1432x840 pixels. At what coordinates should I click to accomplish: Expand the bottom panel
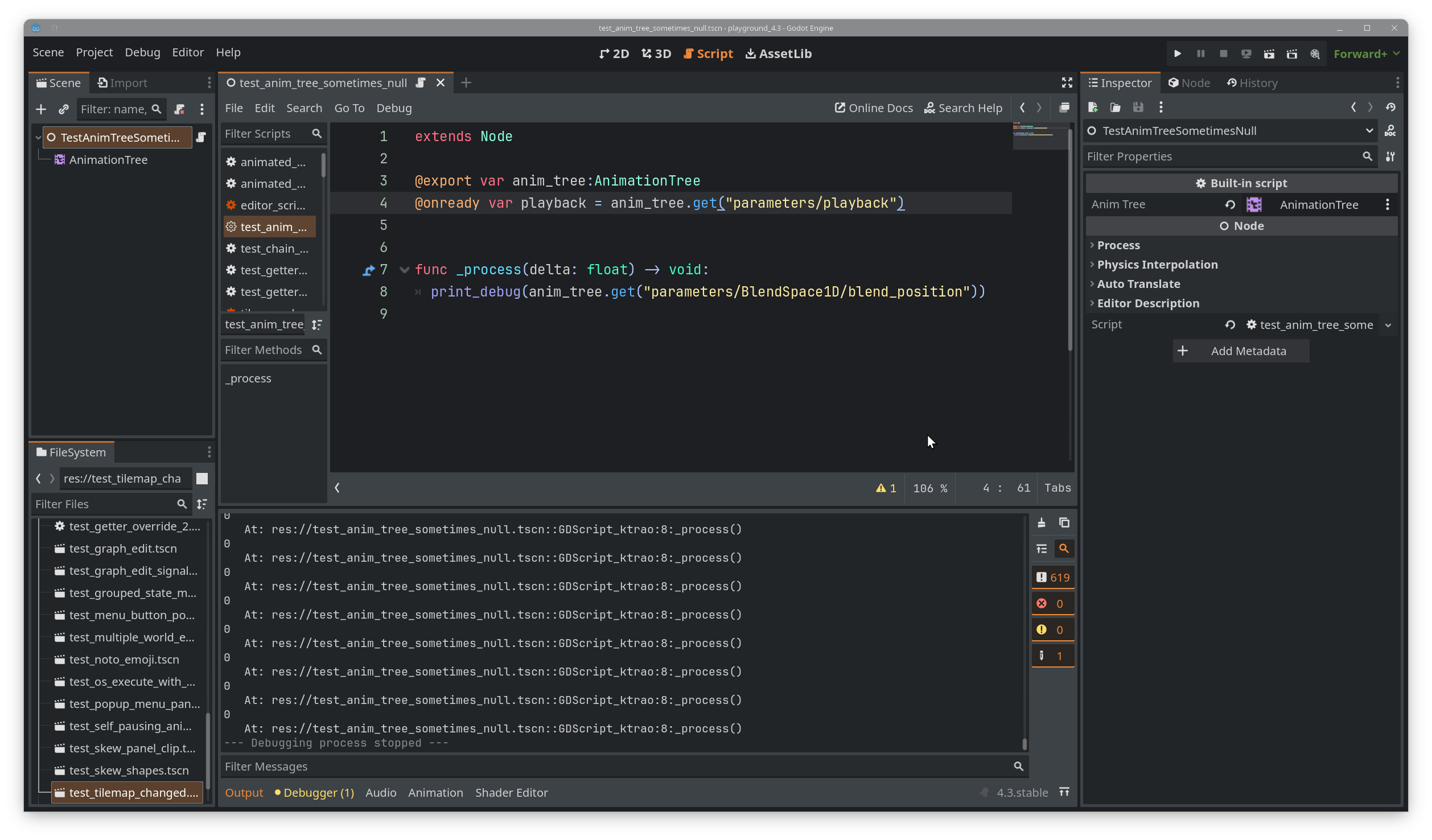(x=1064, y=792)
